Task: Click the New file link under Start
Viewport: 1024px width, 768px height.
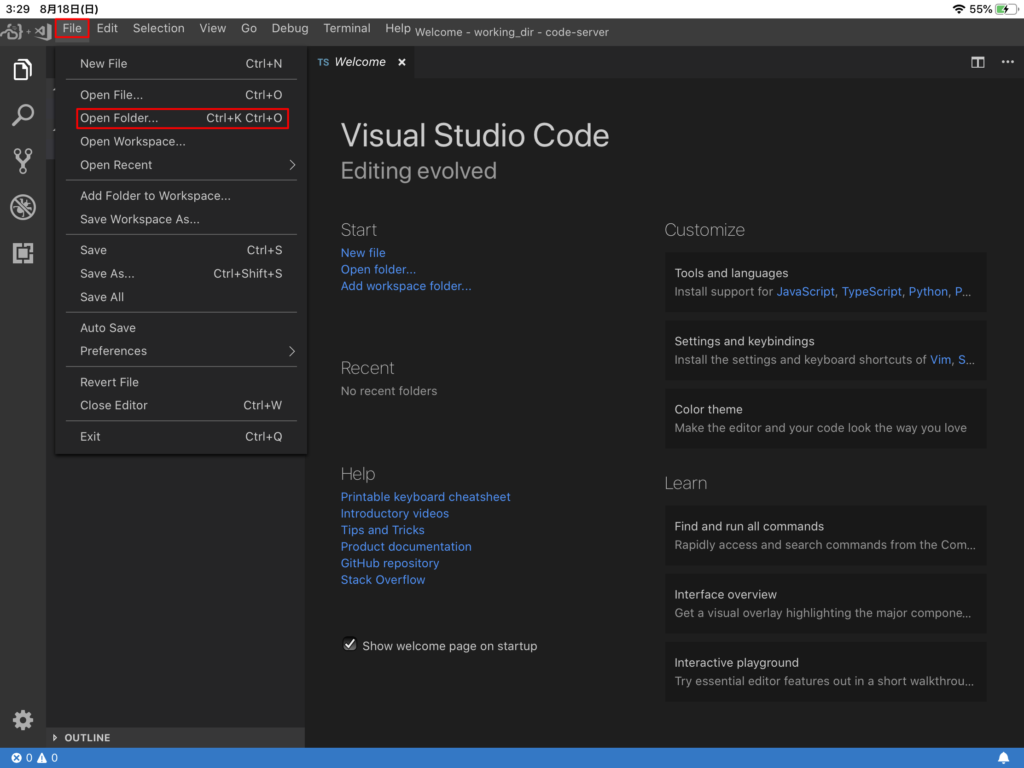Action: (x=363, y=253)
